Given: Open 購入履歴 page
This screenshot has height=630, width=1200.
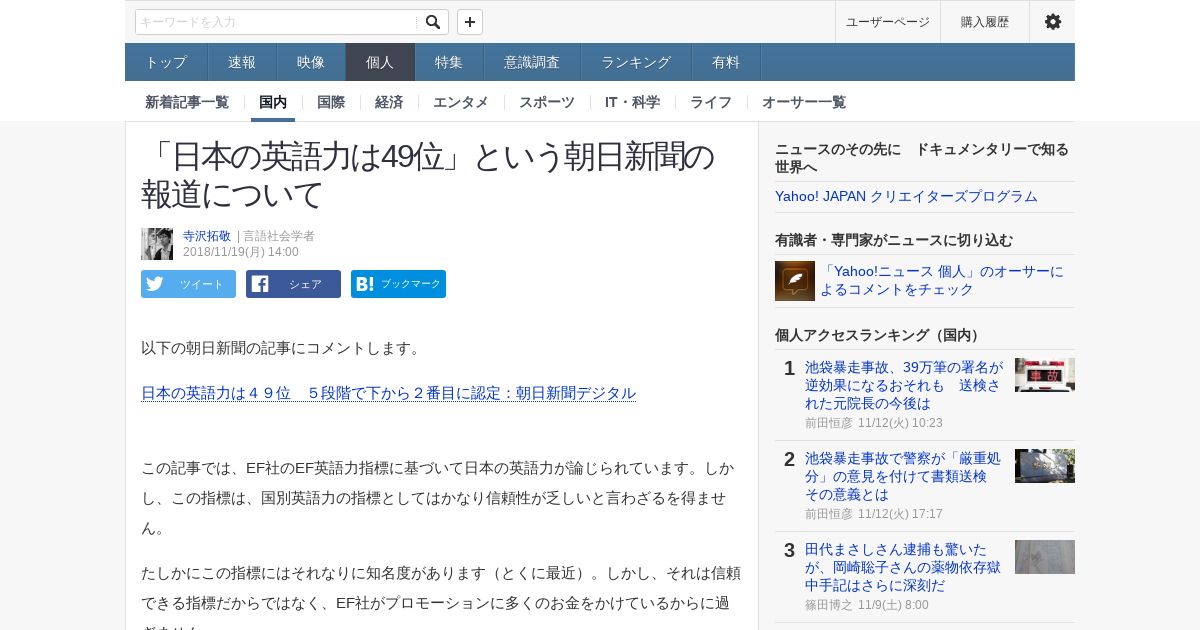Looking at the screenshot, I should (x=985, y=22).
